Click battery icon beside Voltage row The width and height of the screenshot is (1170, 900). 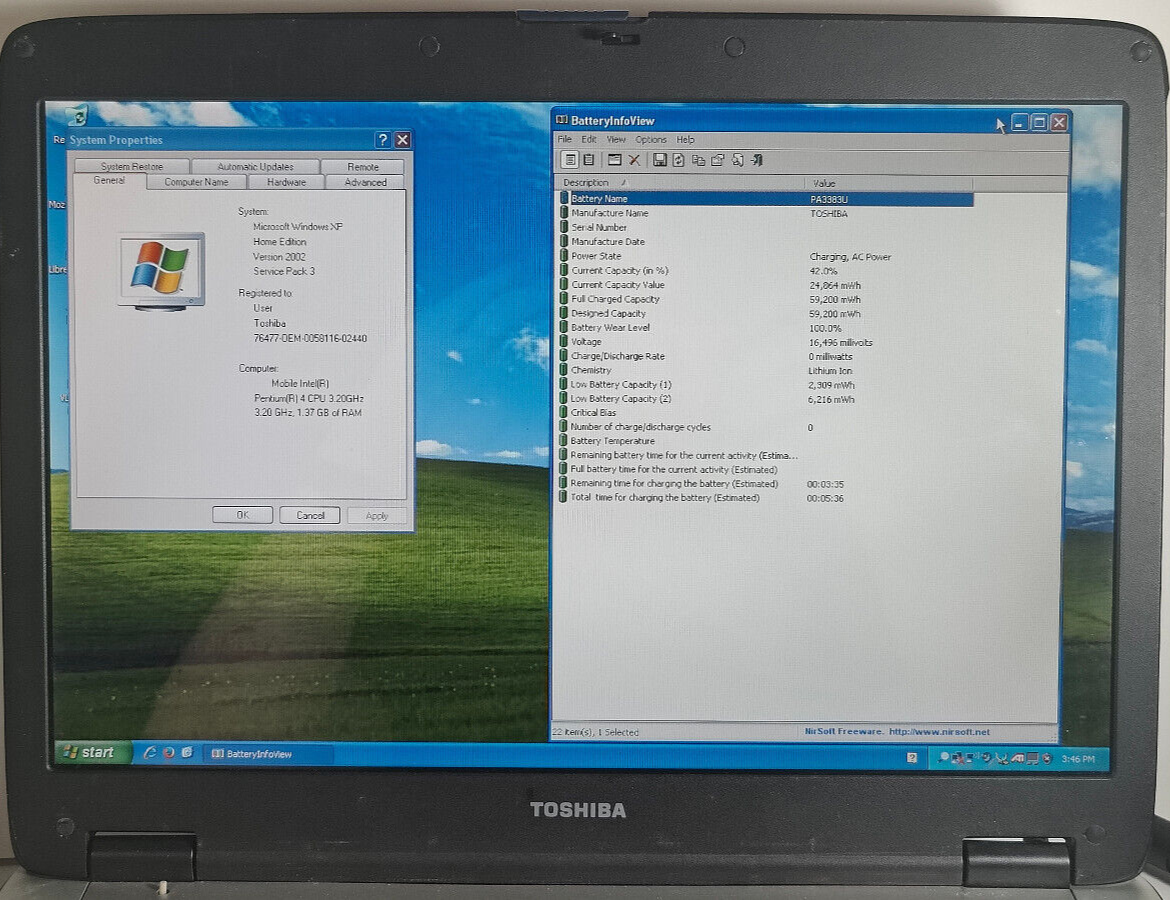pos(563,341)
